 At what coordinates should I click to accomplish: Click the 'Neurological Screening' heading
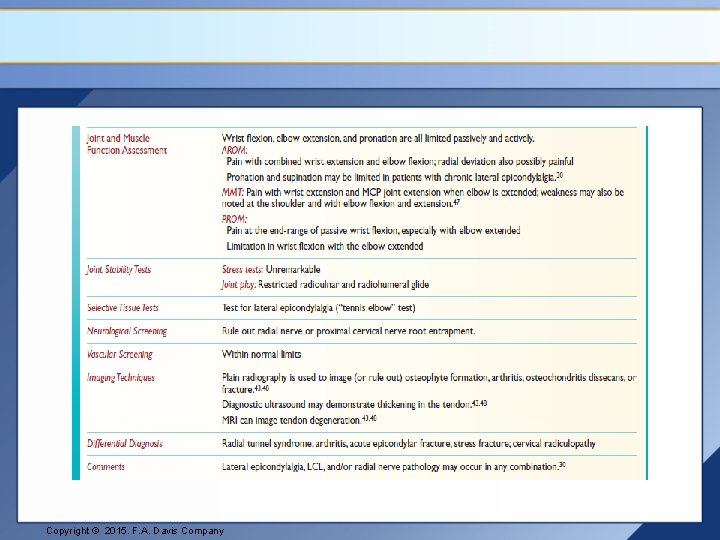point(127,331)
